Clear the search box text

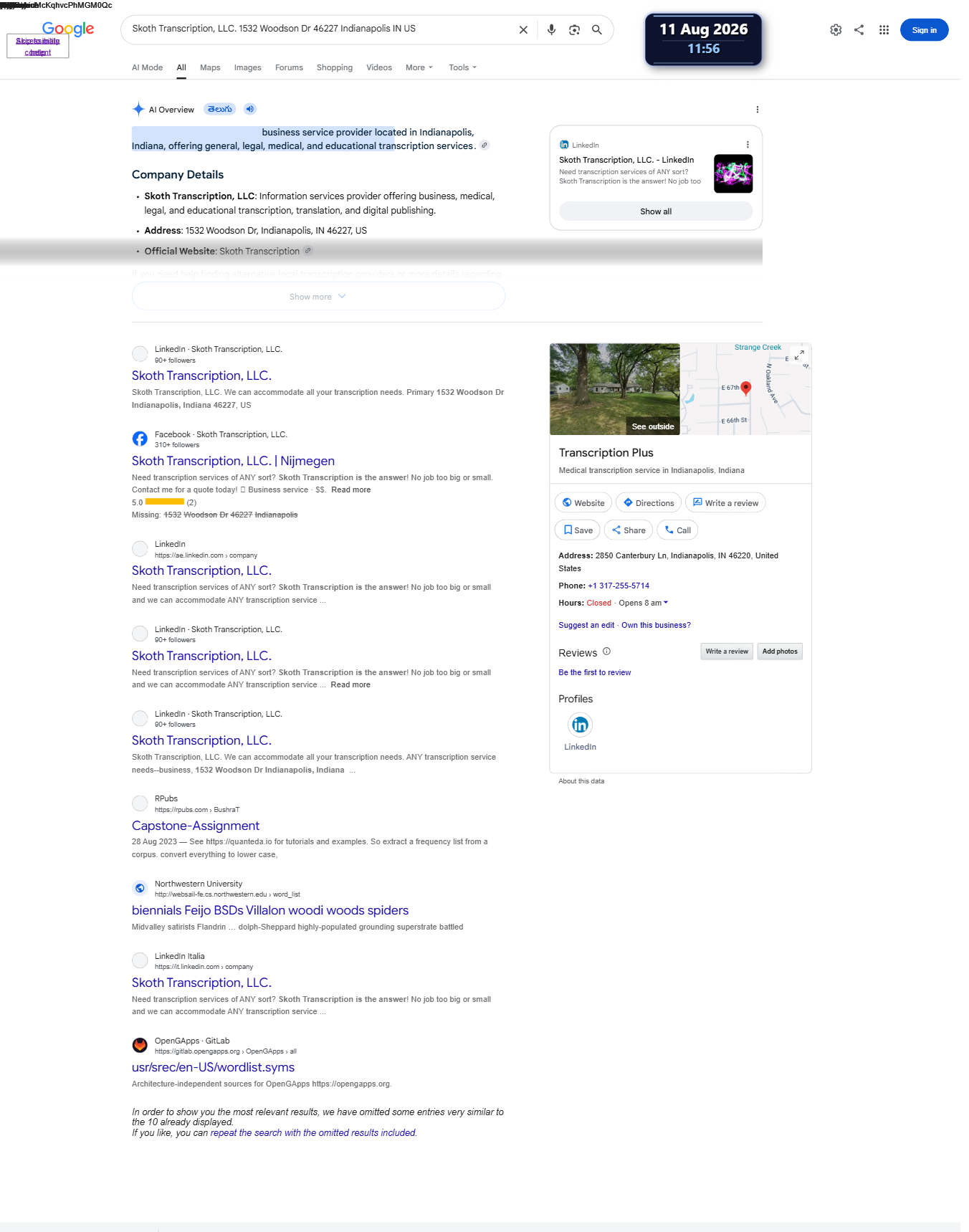[523, 30]
